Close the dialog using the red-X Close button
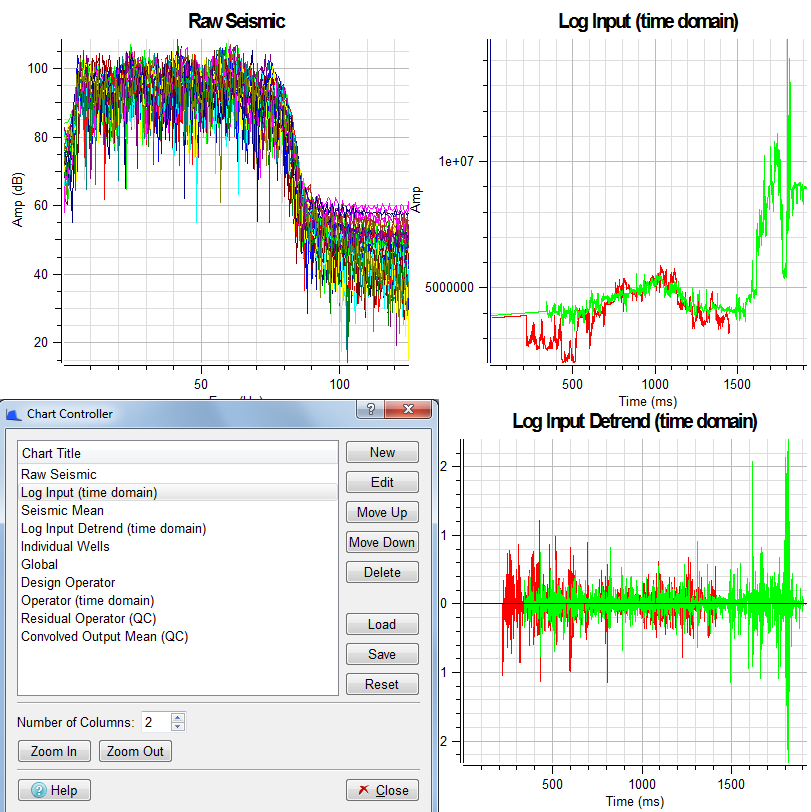 (x=382, y=790)
